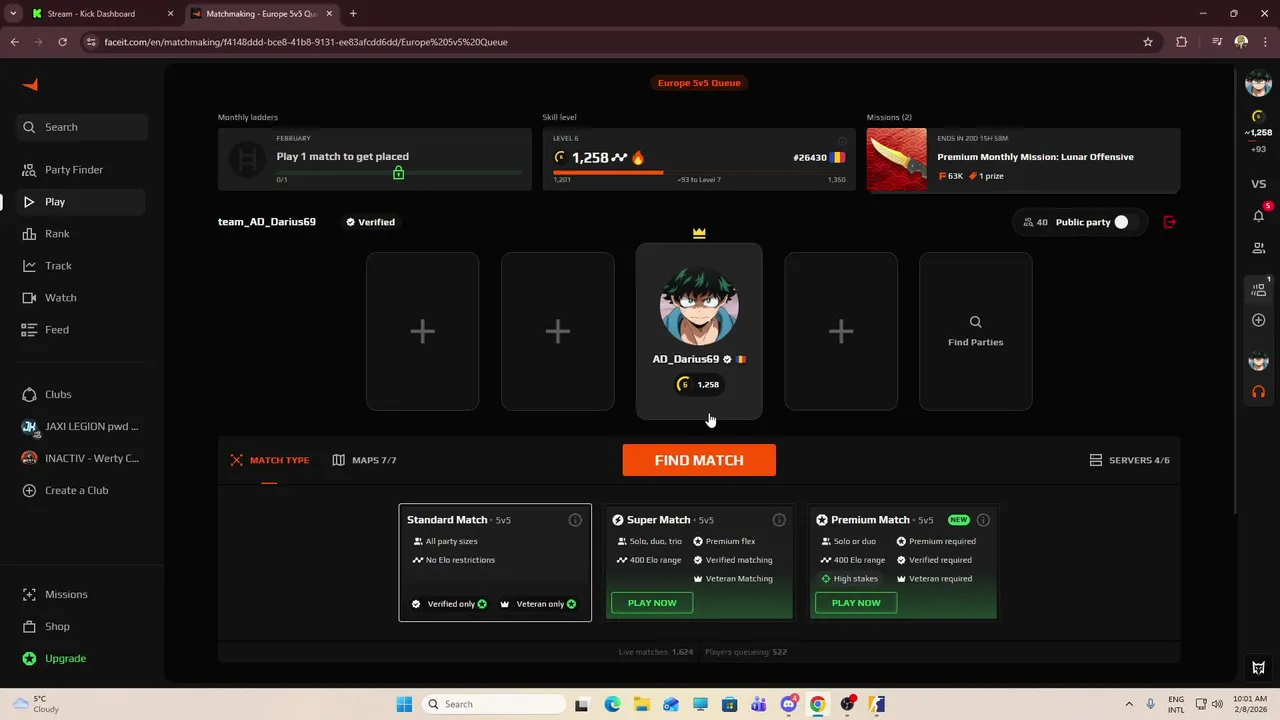Show hidden system tray icons
Viewport: 1280px width, 720px height.
pos(1129,704)
